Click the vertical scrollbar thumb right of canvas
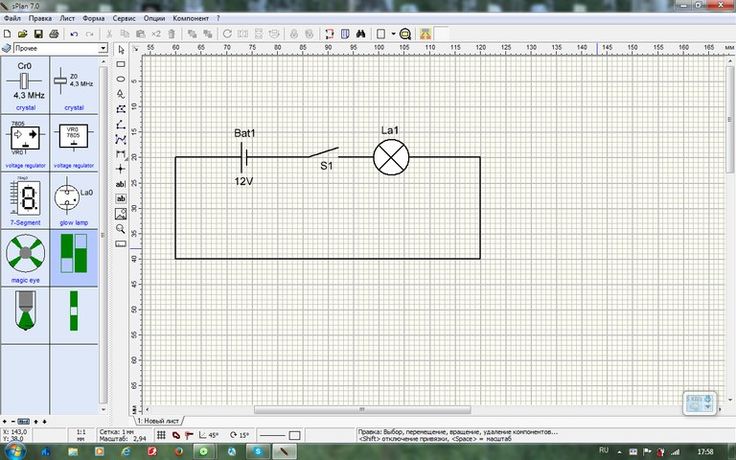The height and width of the screenshot is (460, 736). [x=730, y=120]
